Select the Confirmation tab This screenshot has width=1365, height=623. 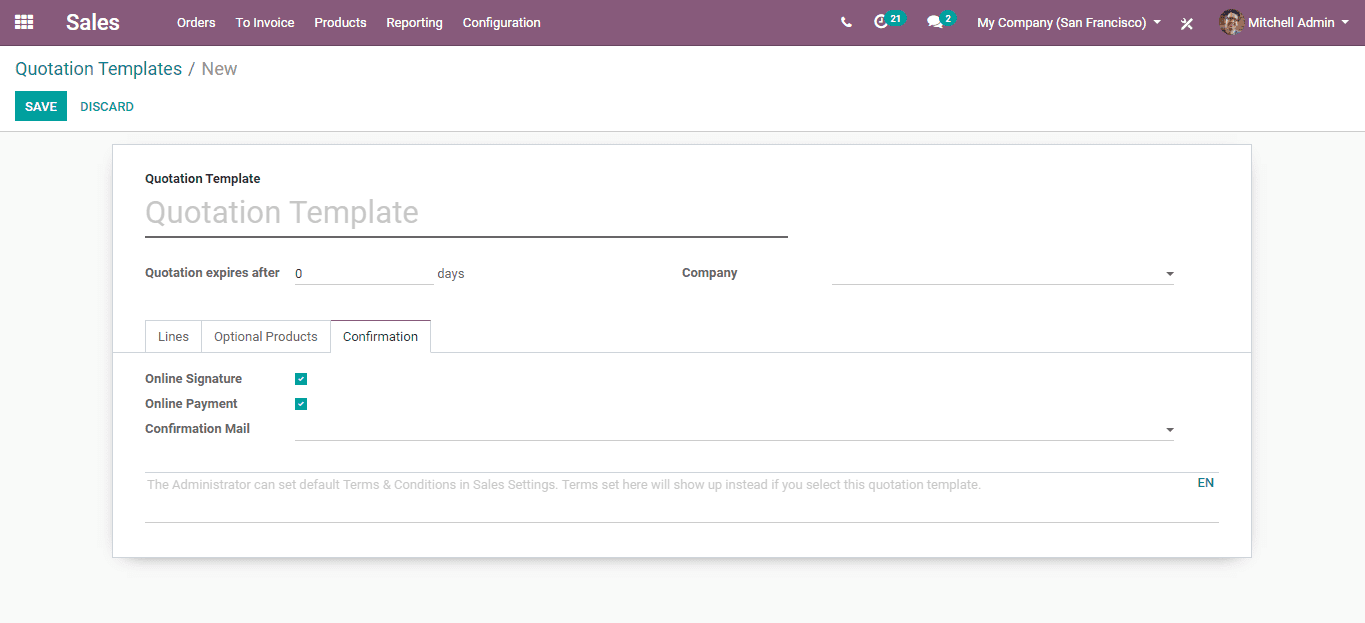tap(381, 337)
